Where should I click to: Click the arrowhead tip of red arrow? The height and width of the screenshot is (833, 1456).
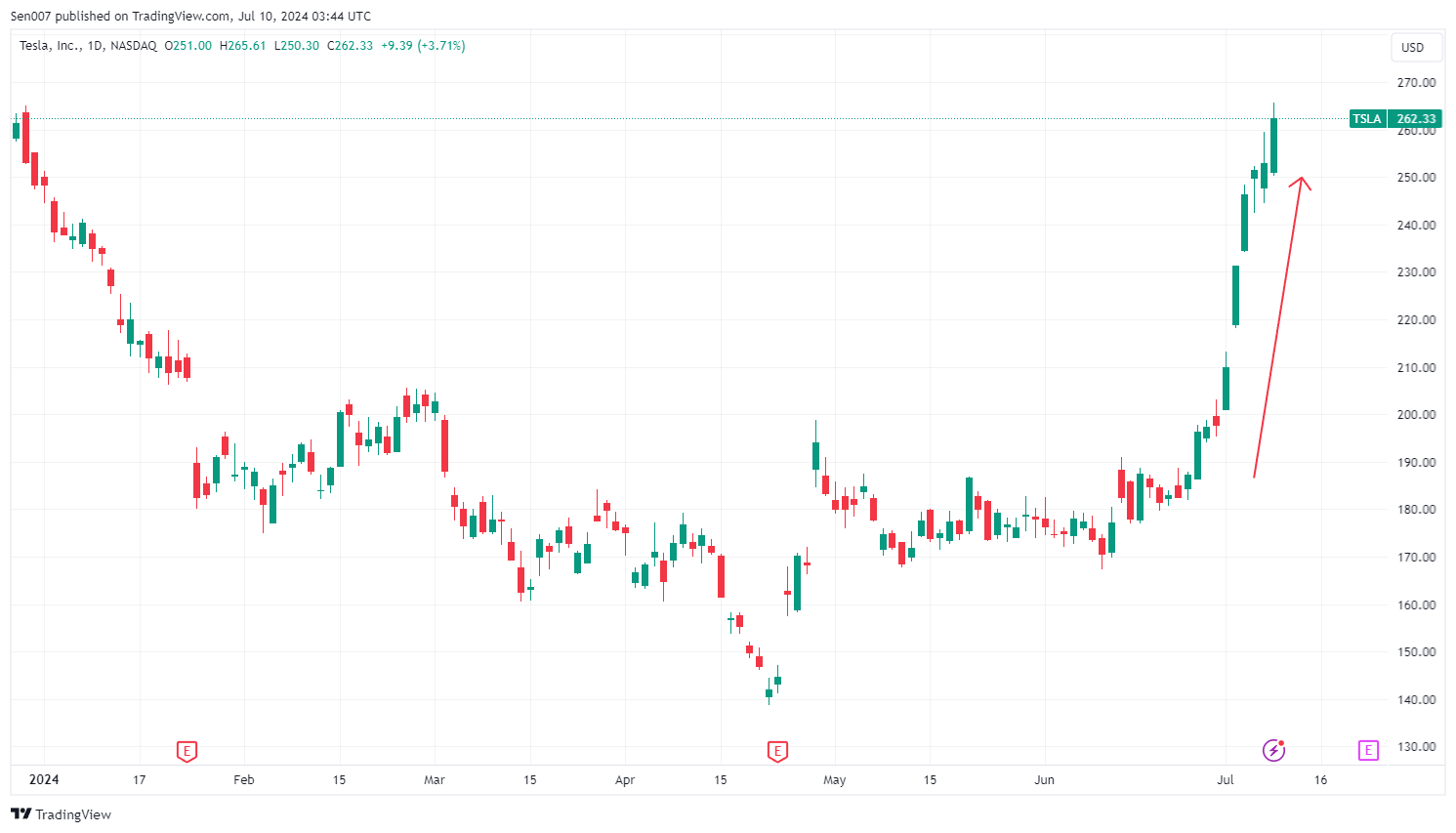tap(1300, 180)
